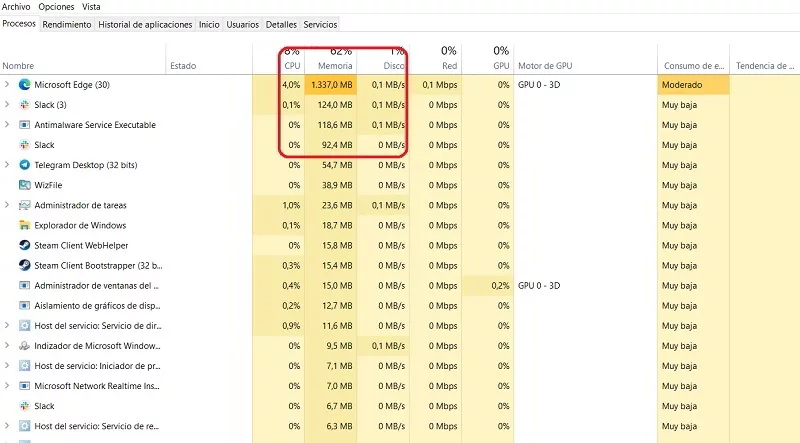The height and width of the screenshot is (443, 800).
Task: Switch to the Servicios tab
Action: [320, 24]
